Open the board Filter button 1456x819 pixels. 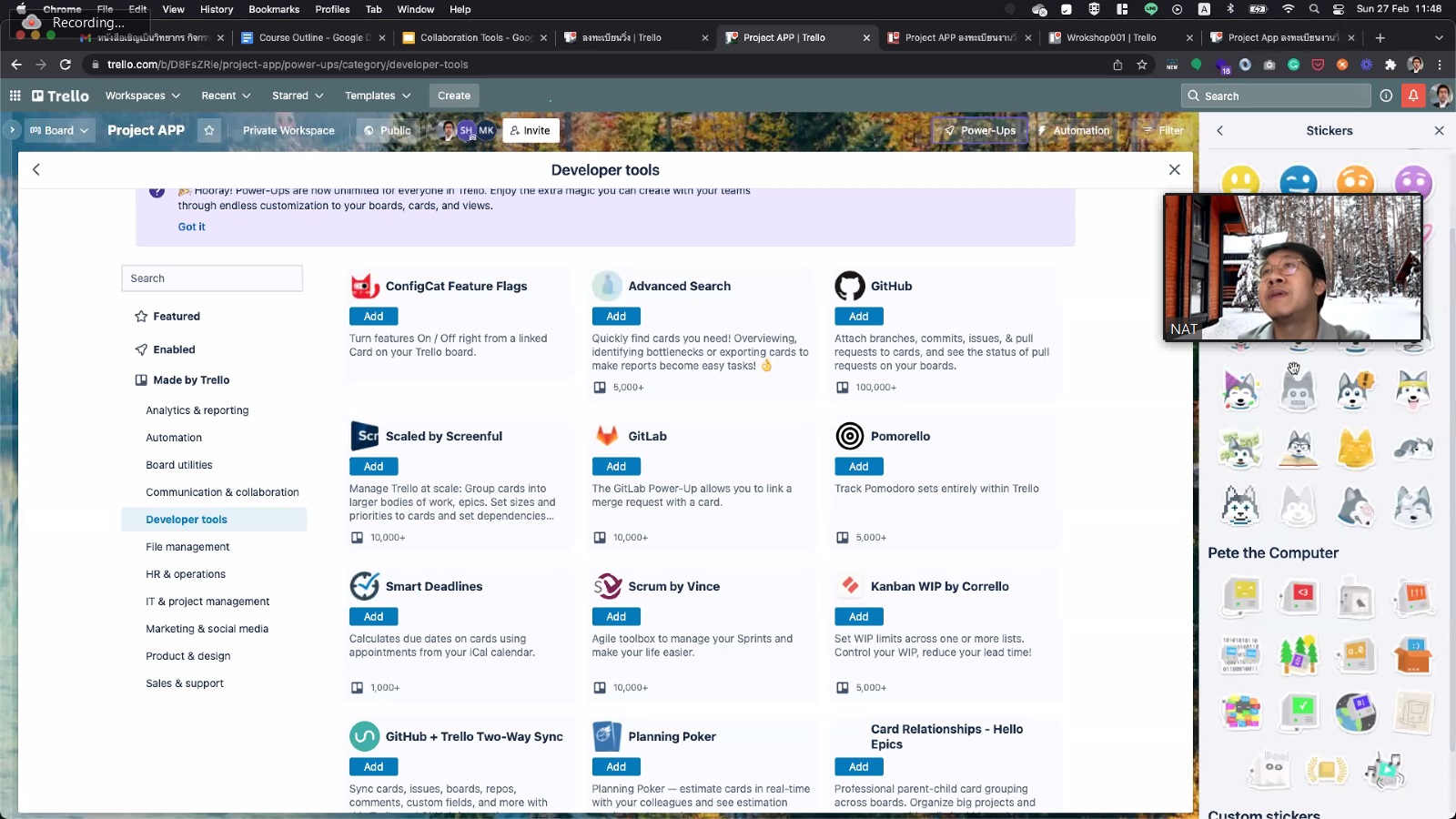pyautogui.click(x=1164, y=130)
